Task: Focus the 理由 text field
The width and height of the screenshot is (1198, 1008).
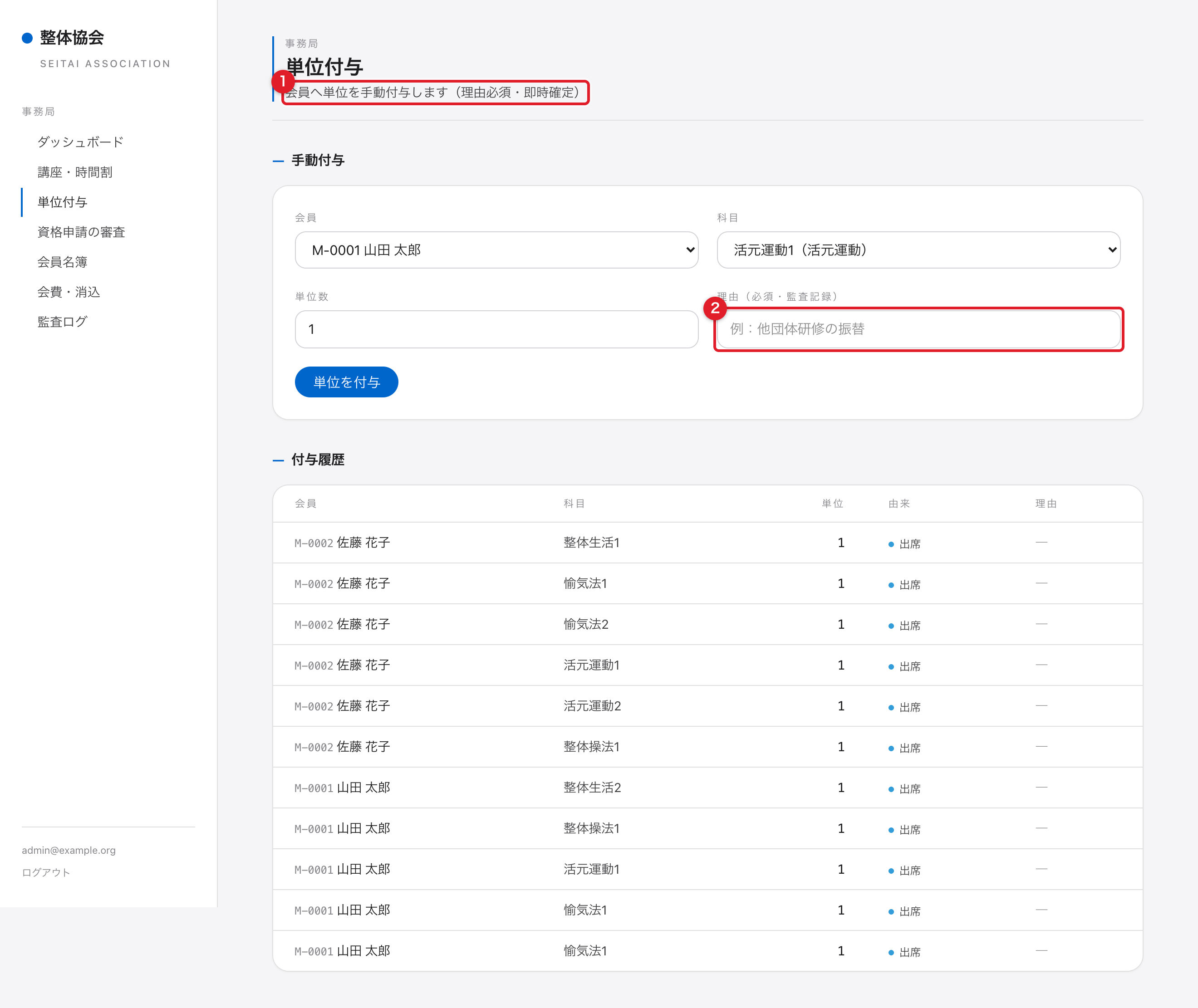Action: point(918,328)
